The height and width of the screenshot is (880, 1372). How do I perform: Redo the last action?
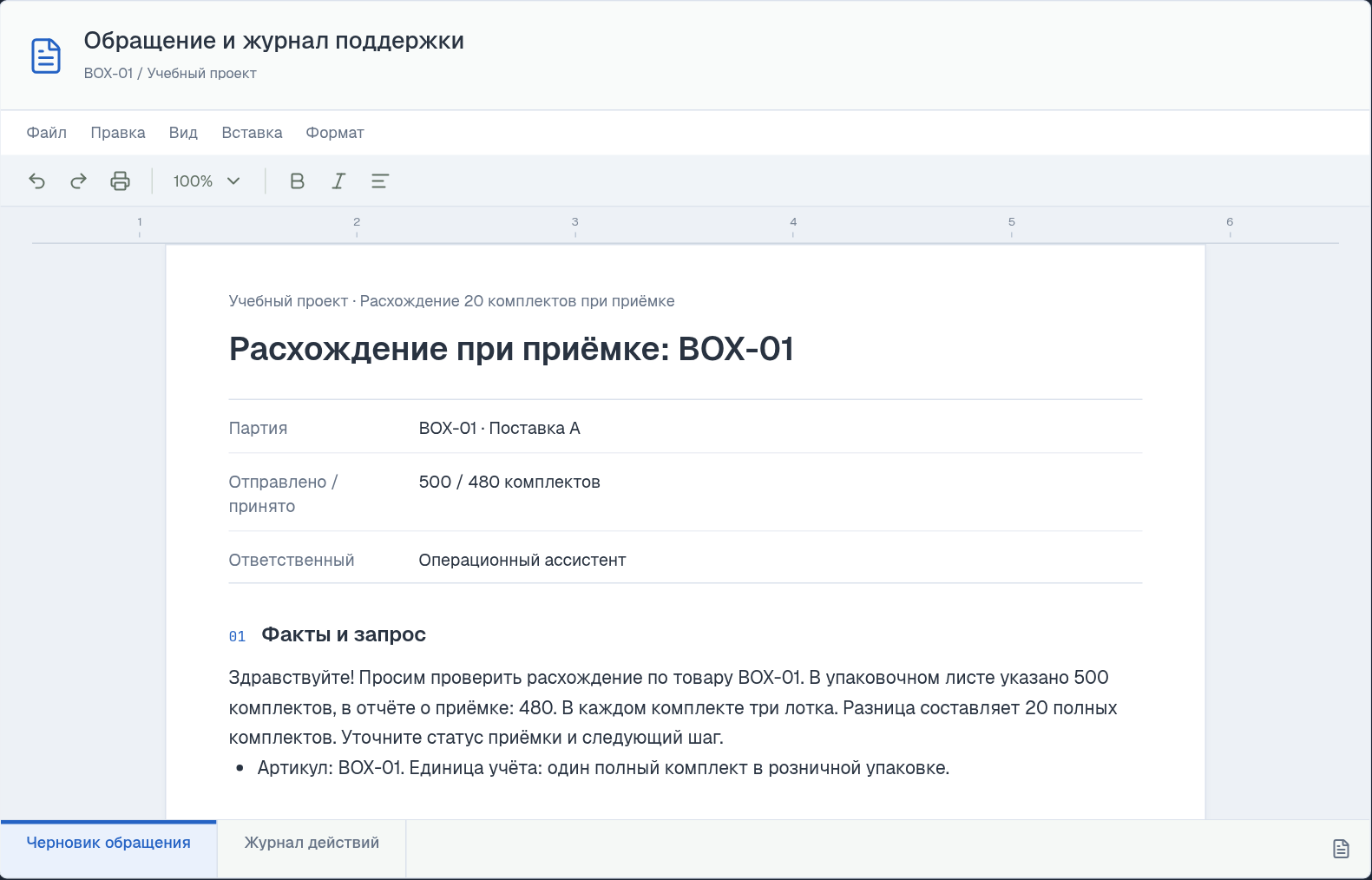click(78, 181)
